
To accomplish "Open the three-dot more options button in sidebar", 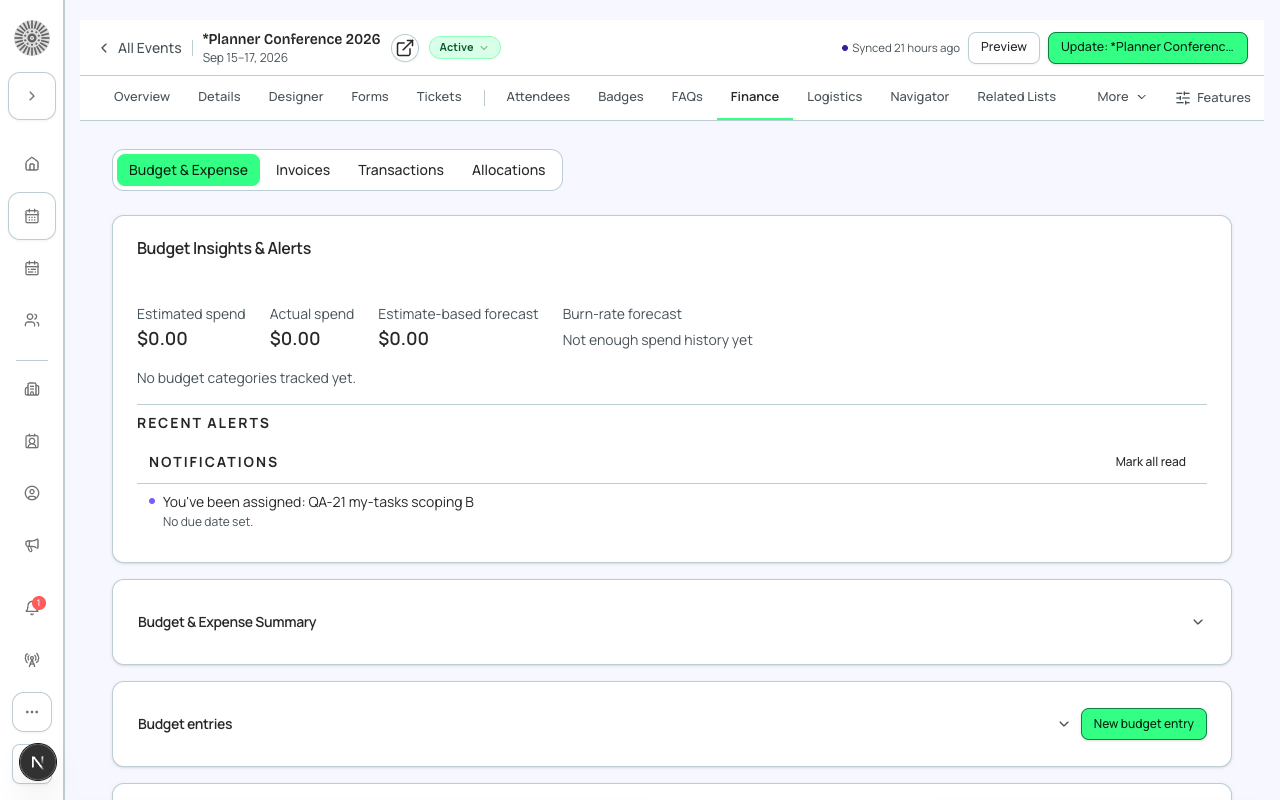I will pyautogui.click(x=32, y=712).
